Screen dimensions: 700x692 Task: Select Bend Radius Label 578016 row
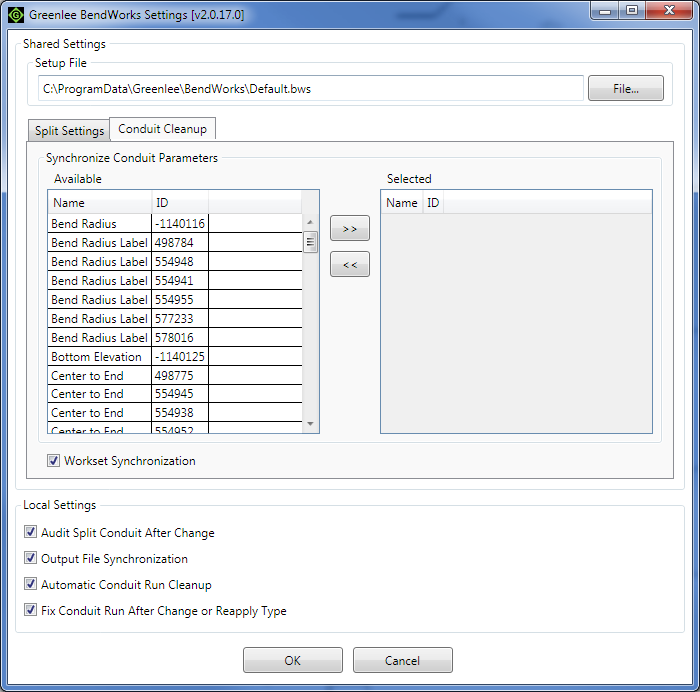(175, 338)
